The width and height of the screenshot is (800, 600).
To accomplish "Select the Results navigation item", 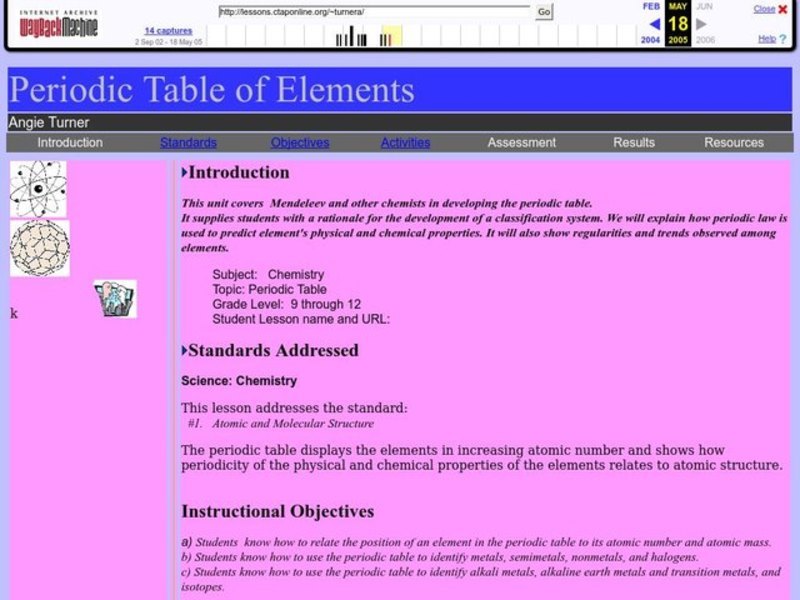I will tap(634, 142).
